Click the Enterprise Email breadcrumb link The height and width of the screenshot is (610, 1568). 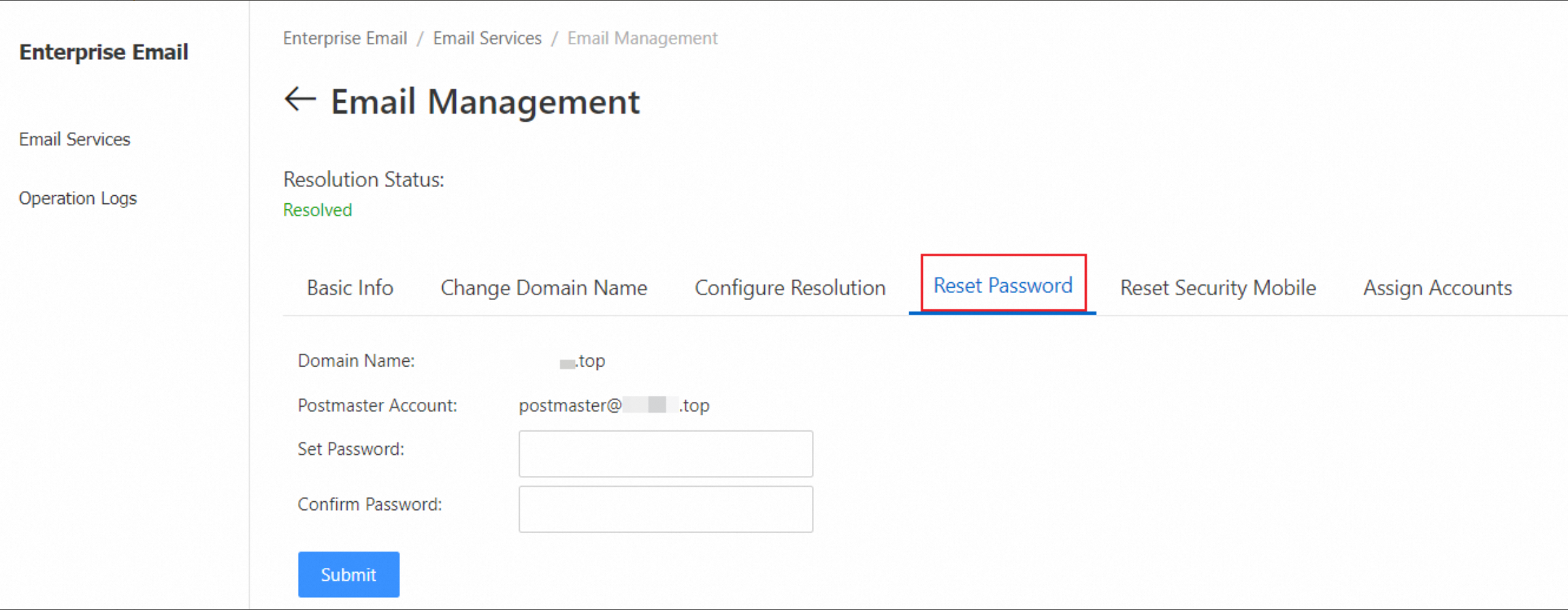click(x=345, y=38)
